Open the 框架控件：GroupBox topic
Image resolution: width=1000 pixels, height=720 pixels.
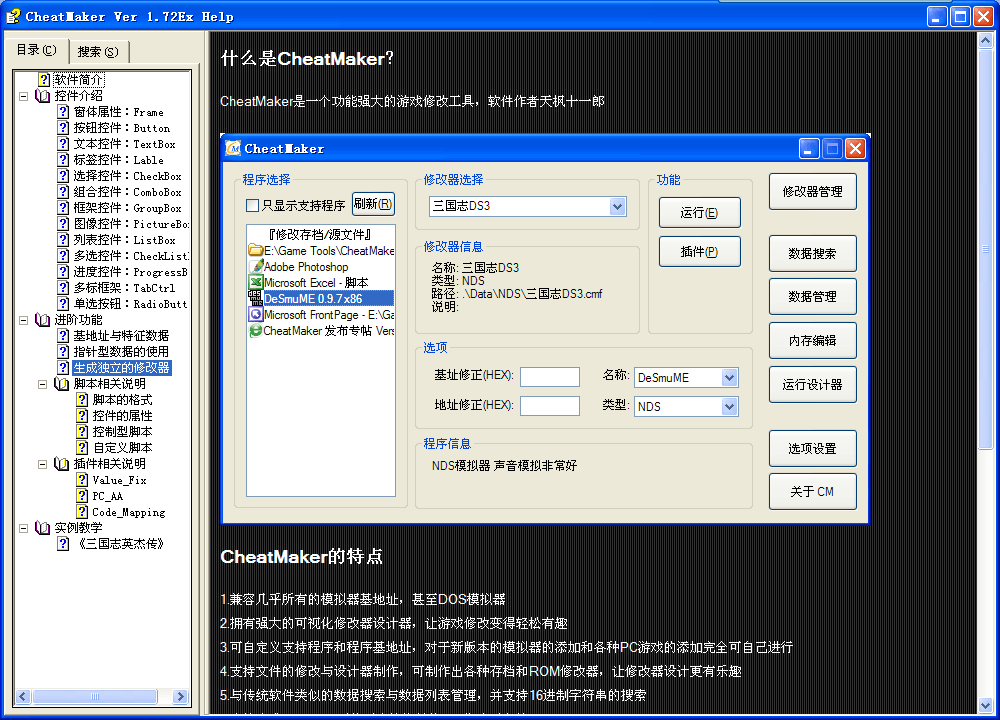pyautogui.click(x=128, y=208)
